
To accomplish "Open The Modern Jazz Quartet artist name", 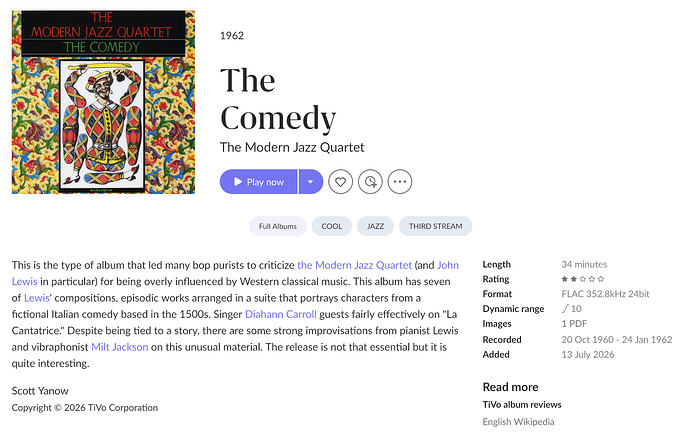I will click(292, 147).
